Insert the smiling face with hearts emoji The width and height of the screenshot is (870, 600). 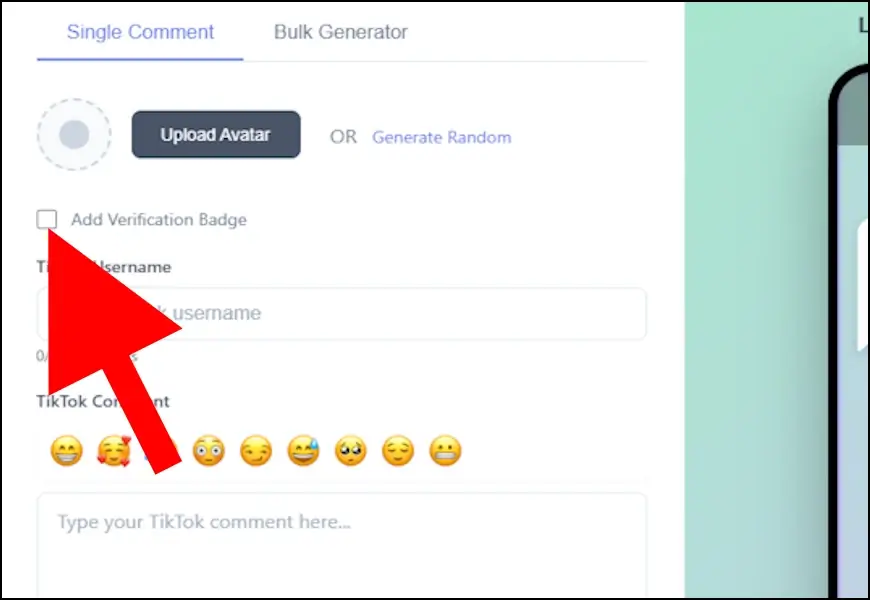click(114, 451)
